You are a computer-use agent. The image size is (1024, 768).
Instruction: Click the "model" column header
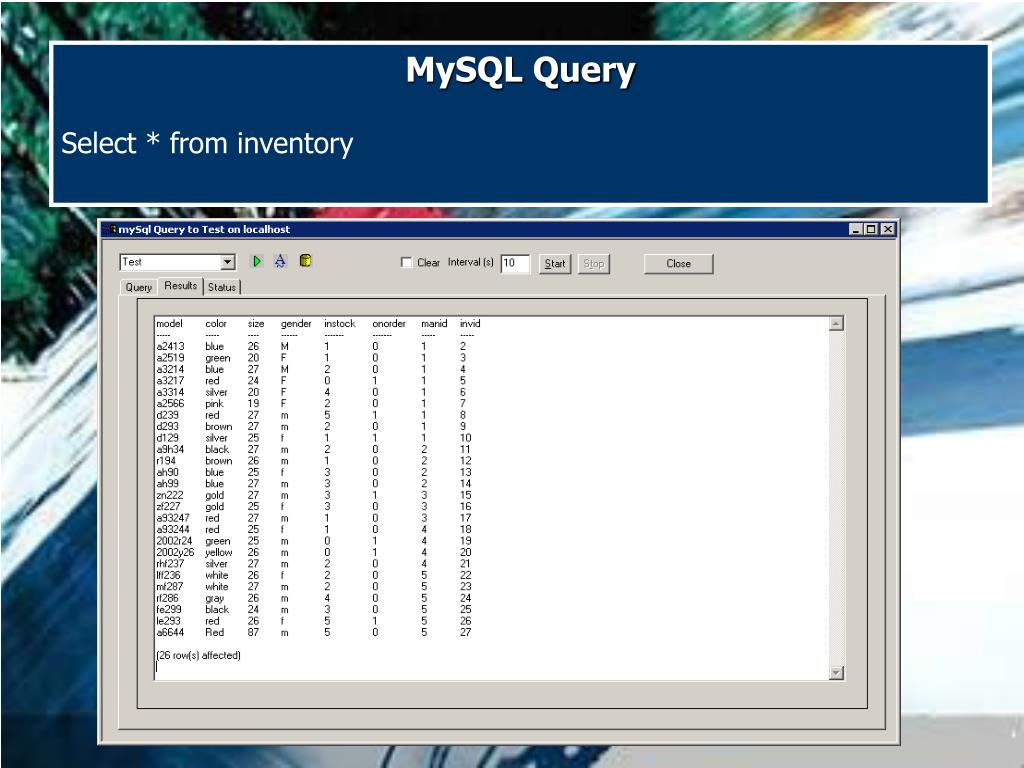pyautogui.click(x=169, y=324)
